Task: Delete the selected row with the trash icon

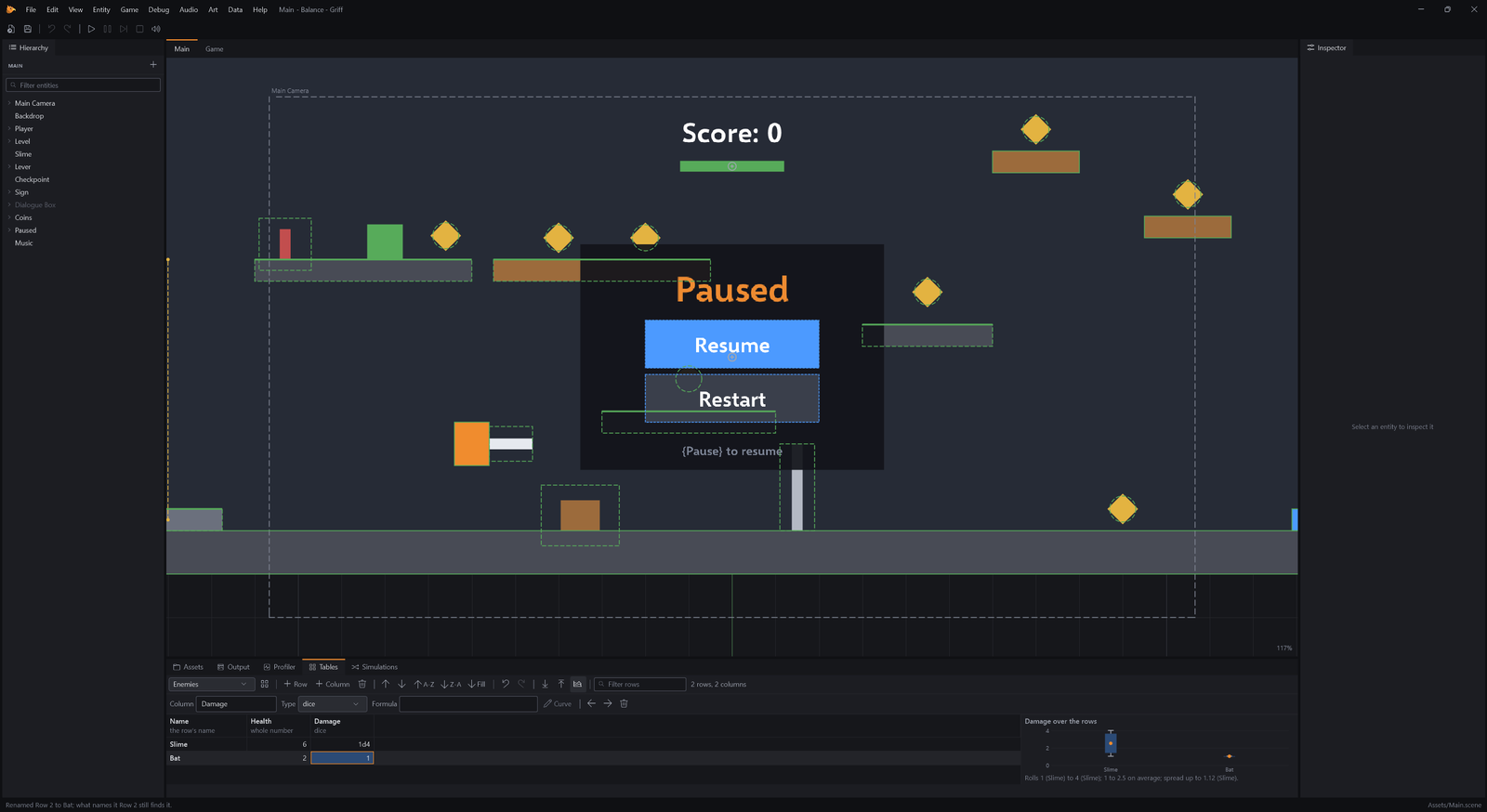Action: pyautogui.click(x=362, y=684)
